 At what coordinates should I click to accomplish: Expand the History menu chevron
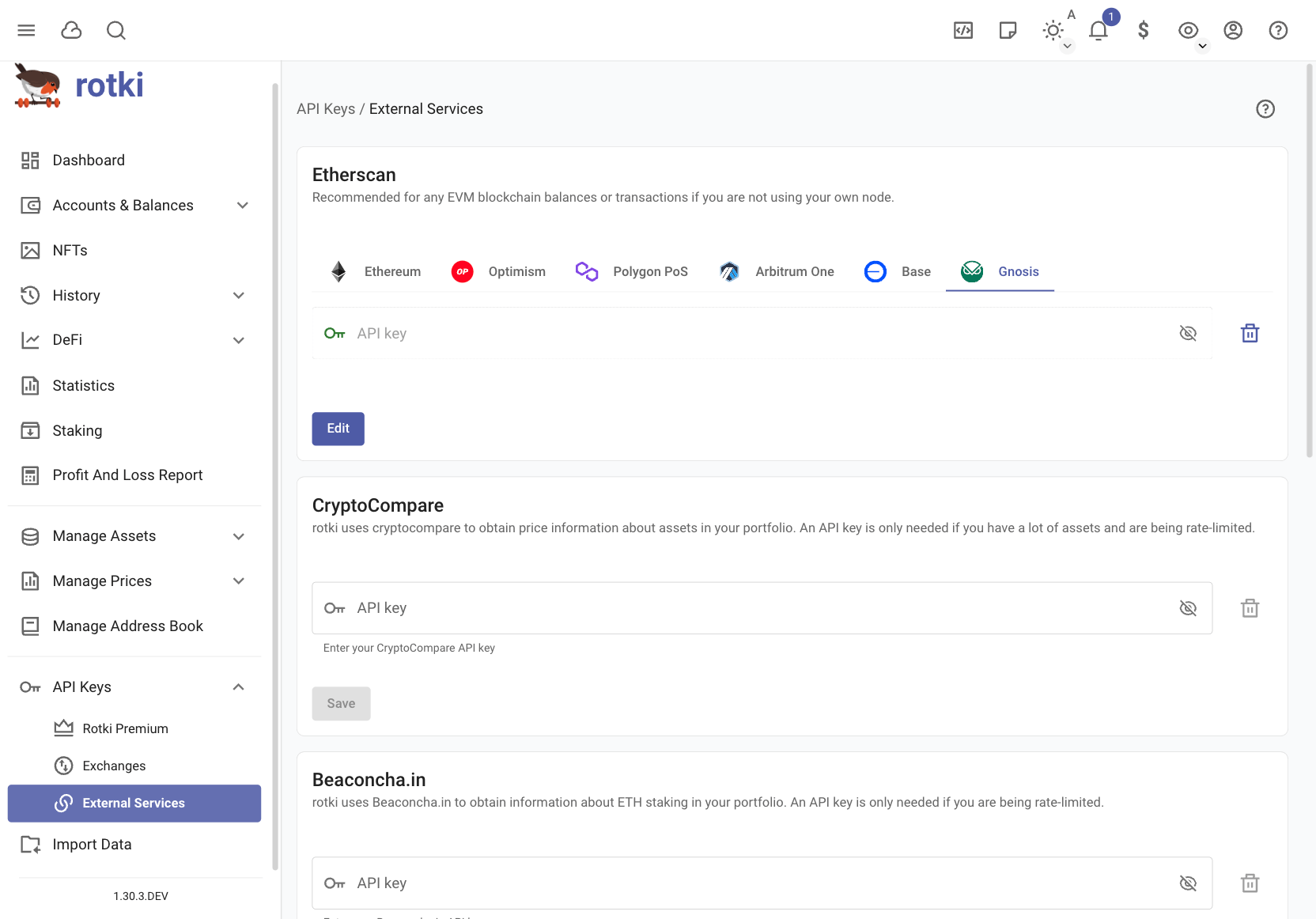pyautogui.click(x=239, y=296)
